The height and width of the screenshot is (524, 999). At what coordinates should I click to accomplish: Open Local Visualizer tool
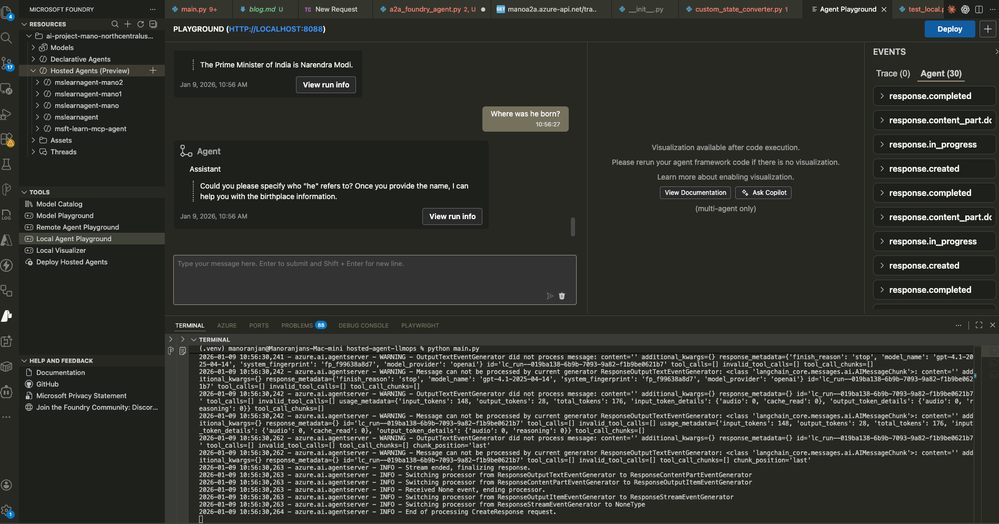click(61, 251)
